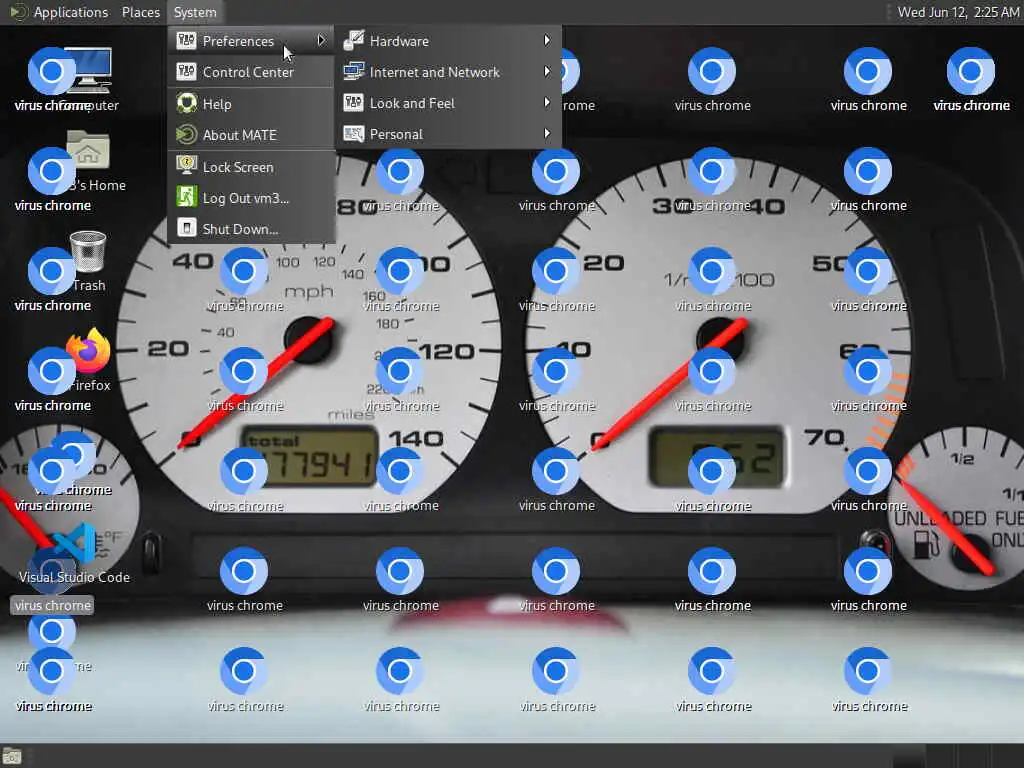
Task: Open Control Center from the System menu
Action: 251,72
